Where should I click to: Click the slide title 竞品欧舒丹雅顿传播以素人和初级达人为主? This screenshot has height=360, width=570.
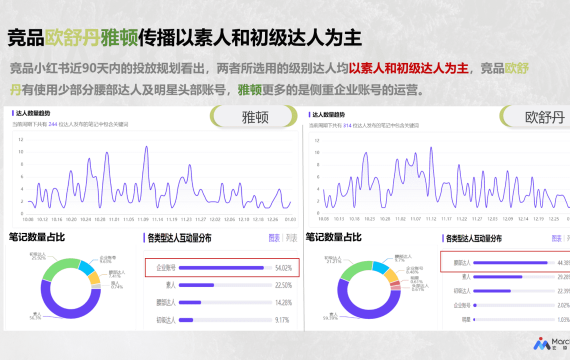(185, 37)
